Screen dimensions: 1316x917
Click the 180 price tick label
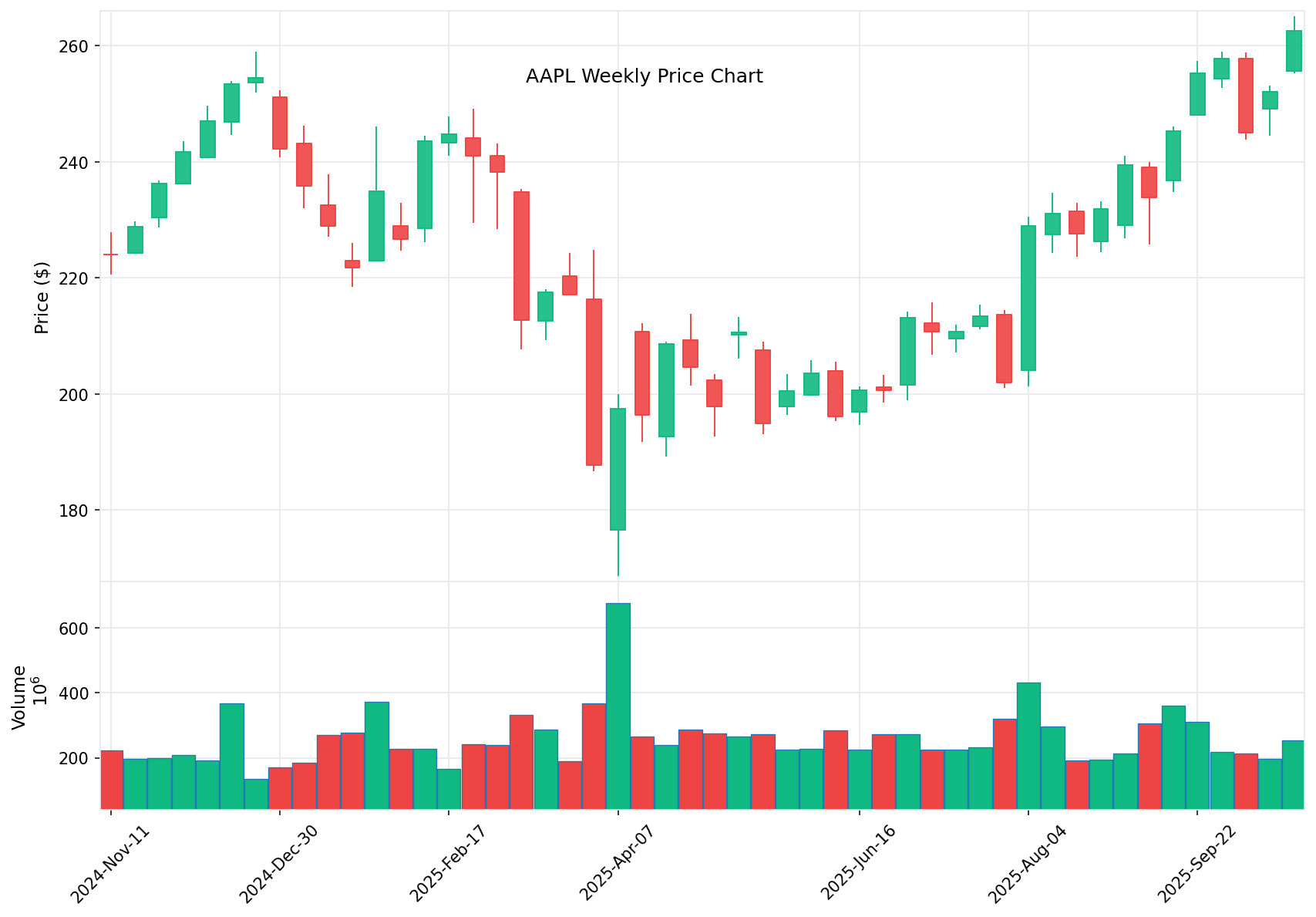click(75, 511)
